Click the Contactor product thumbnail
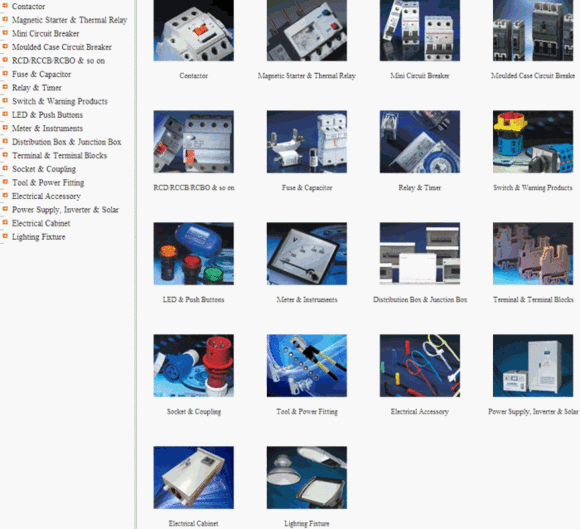The image size is (580, 529). click(193, 30)
